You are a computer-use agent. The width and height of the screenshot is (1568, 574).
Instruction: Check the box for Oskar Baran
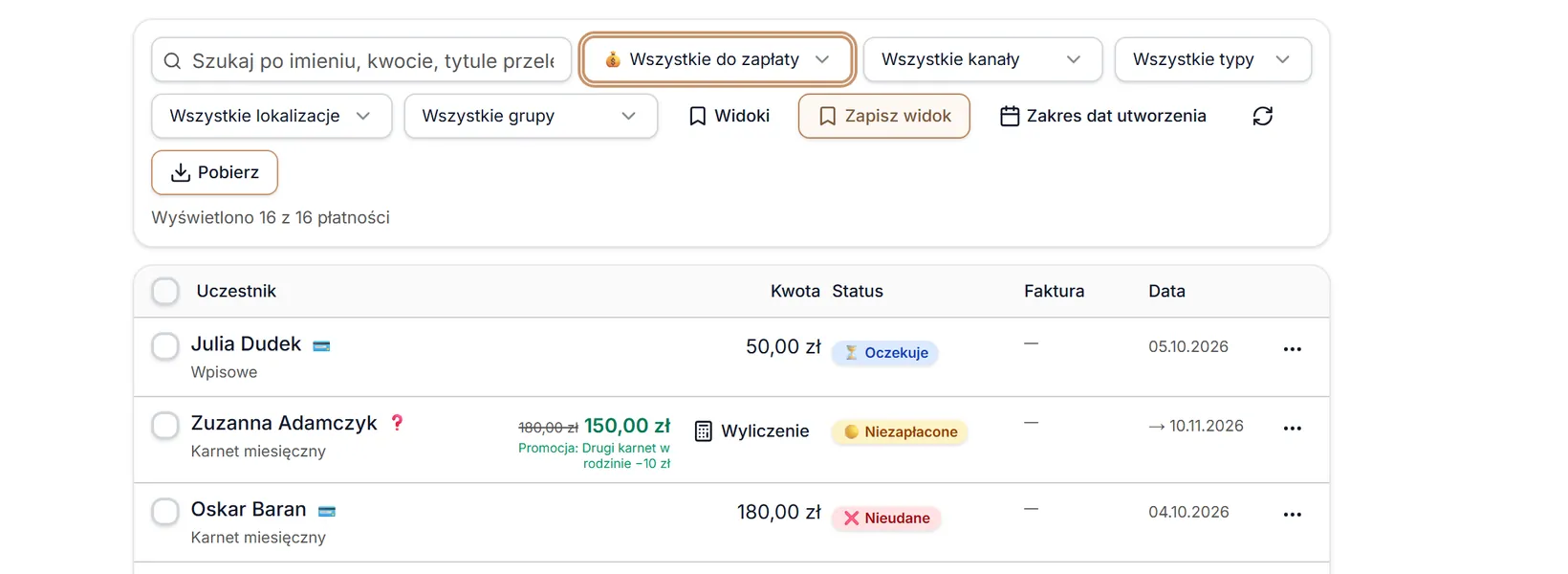tap(165, 512)
